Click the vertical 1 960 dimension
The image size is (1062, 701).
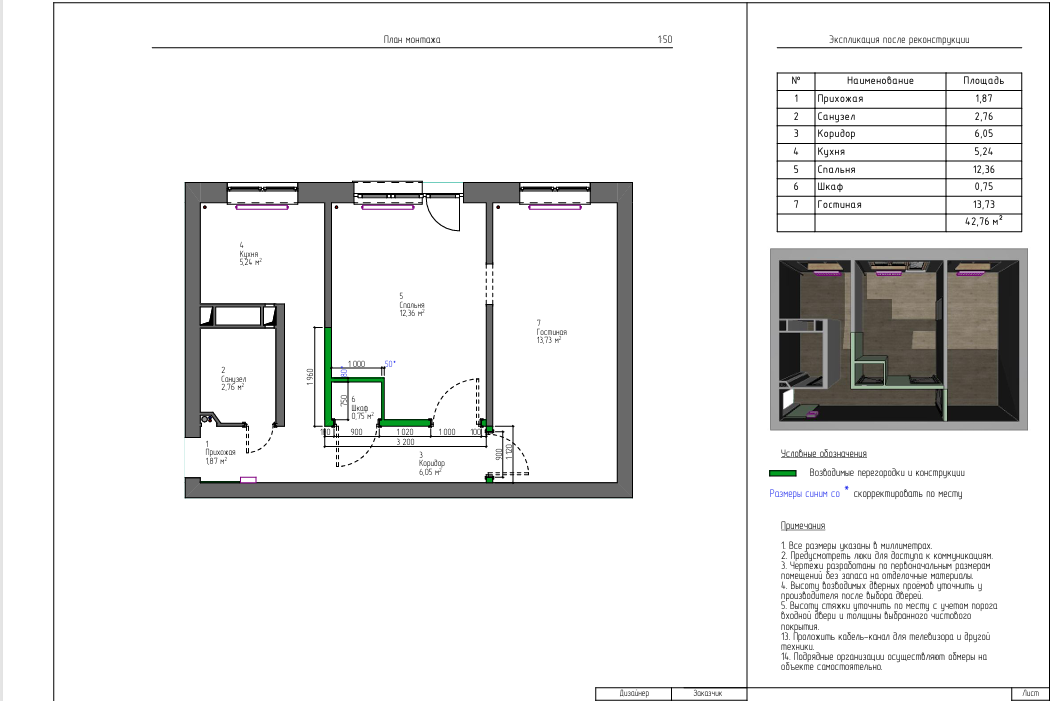(x=310, y=377)
